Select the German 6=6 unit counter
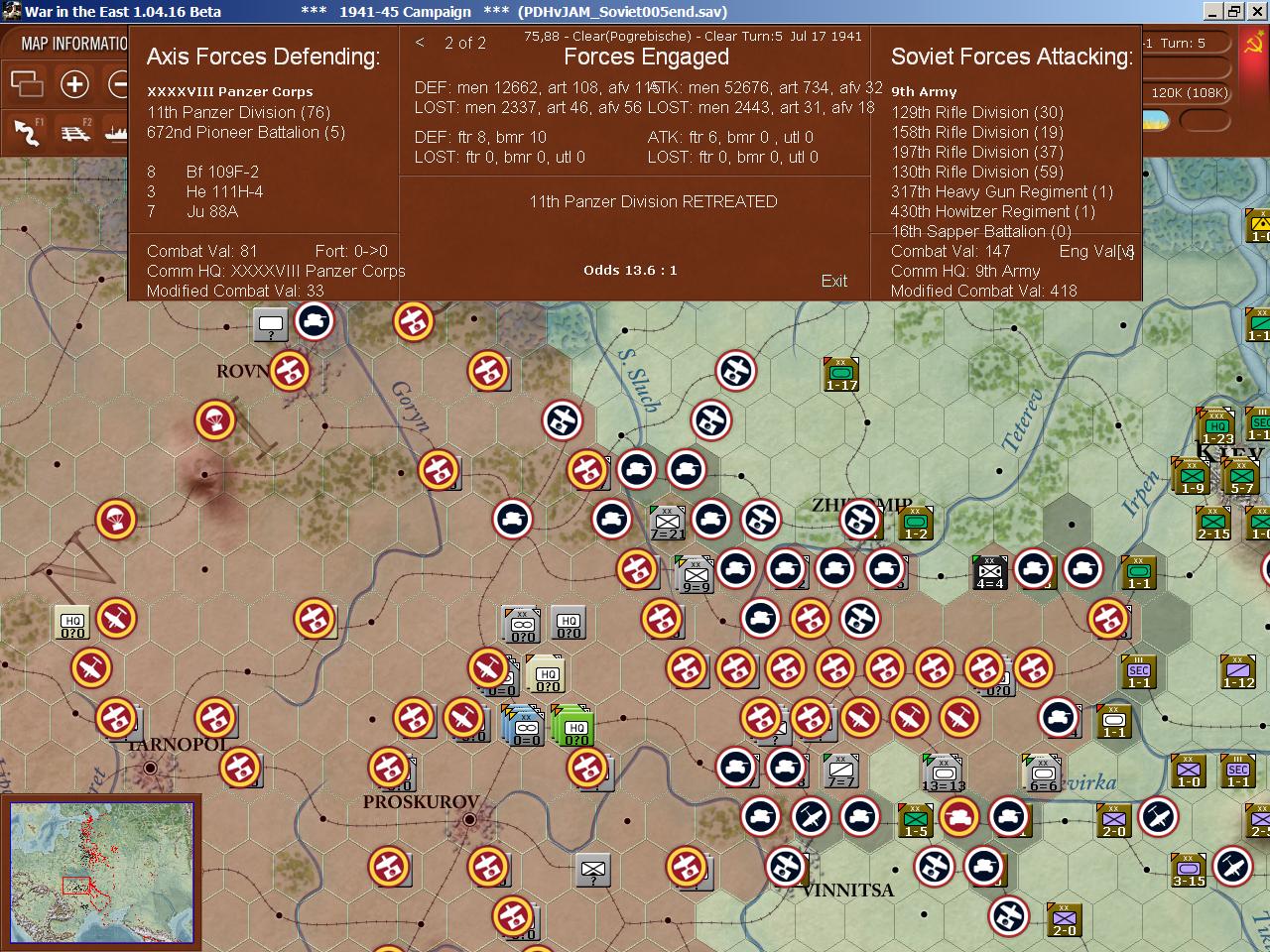 1043,773
